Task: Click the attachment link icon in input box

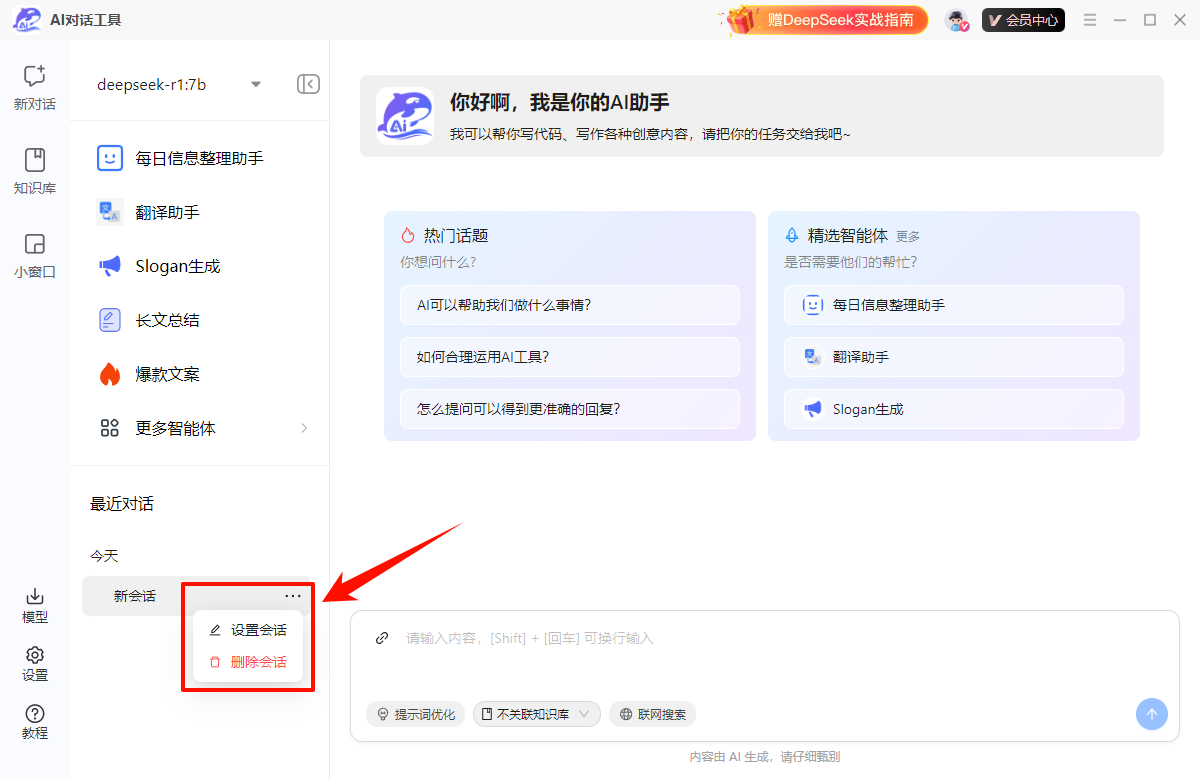Action: (381, 638)
